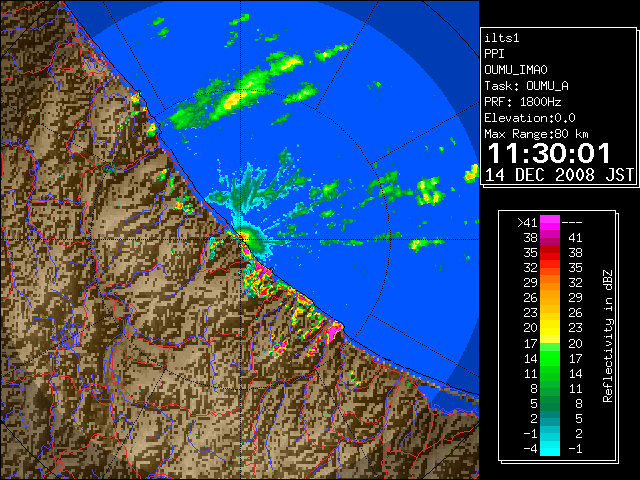Click the '14 DEC 2008 JST' date
Image resolution: width=640 pixels, height=480 pixels.
(x=559, y=175)
